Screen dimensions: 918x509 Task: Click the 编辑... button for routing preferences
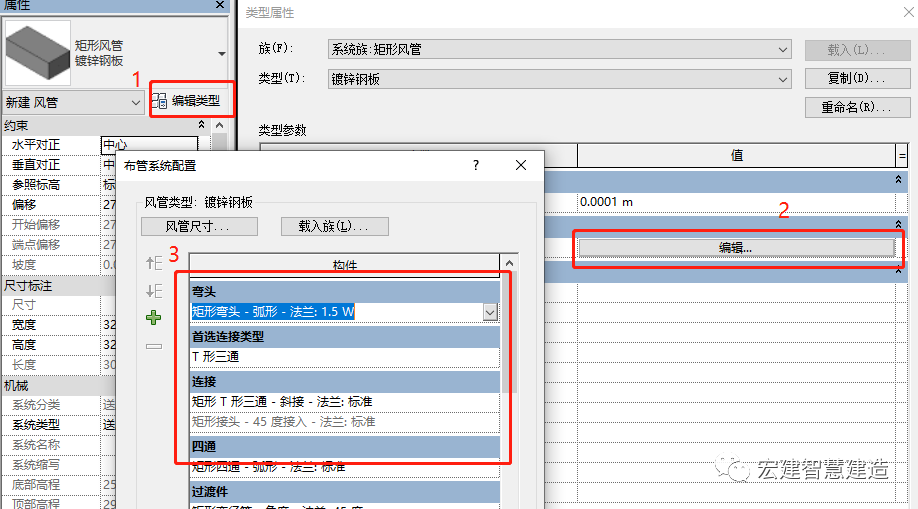pyautogui.click(x=736, y=248)
